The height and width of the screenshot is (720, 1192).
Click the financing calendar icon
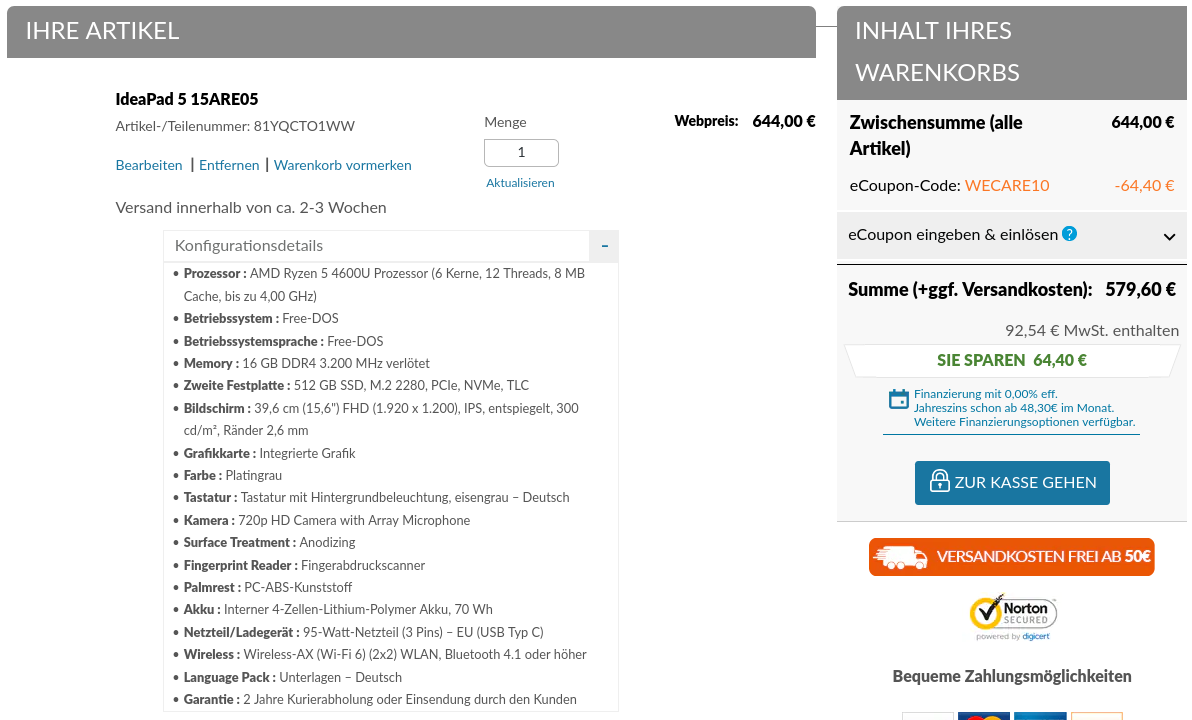899,399
